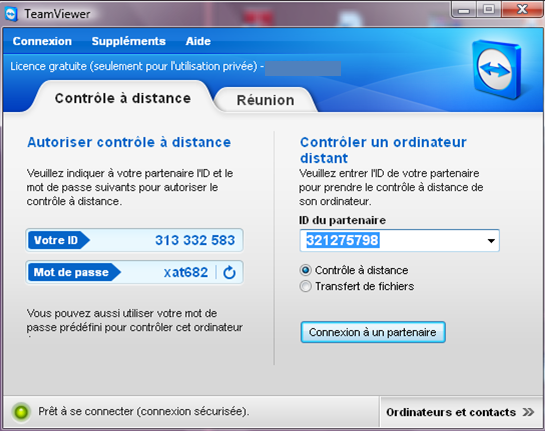Select Contrôle à distance radio button
Screen dimensions: 545x431
pyautogui.click(x=305, y=270)
